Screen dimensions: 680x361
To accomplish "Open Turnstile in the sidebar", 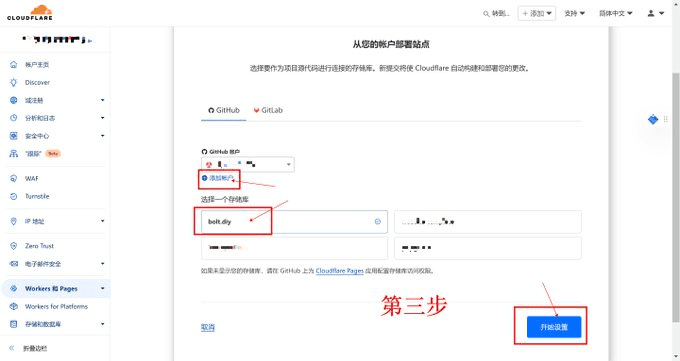I will click(37, 196).
